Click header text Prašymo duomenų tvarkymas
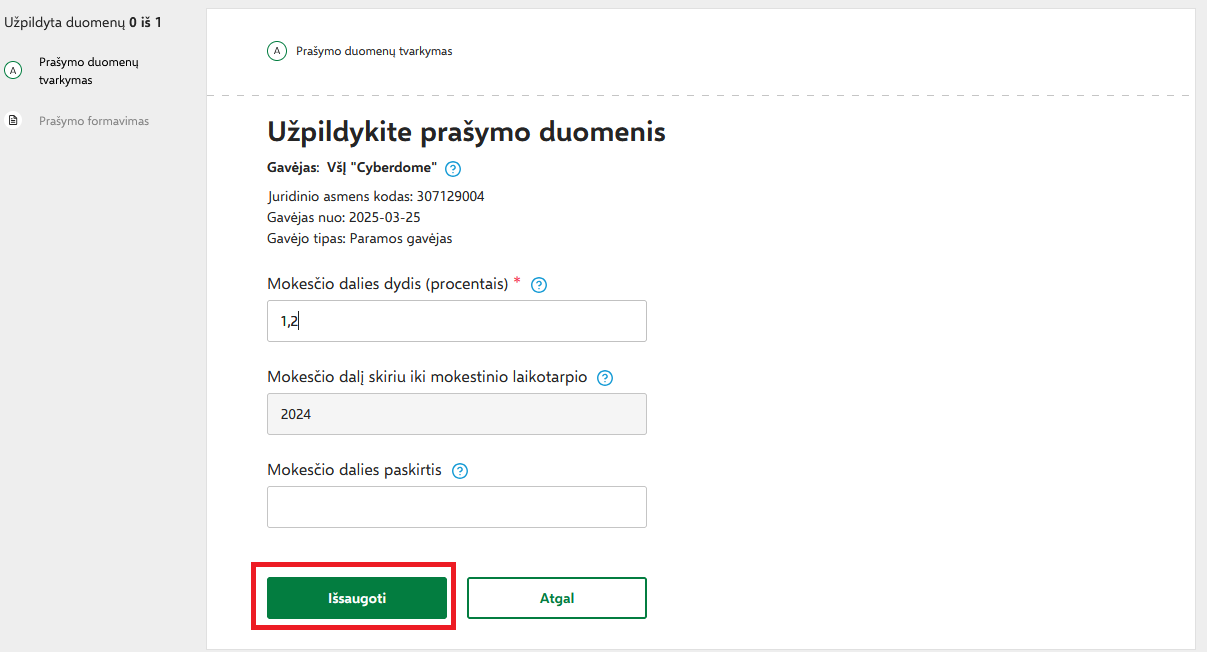Image resolution: width=1207 pixels, height=652 pixels. 374,51
